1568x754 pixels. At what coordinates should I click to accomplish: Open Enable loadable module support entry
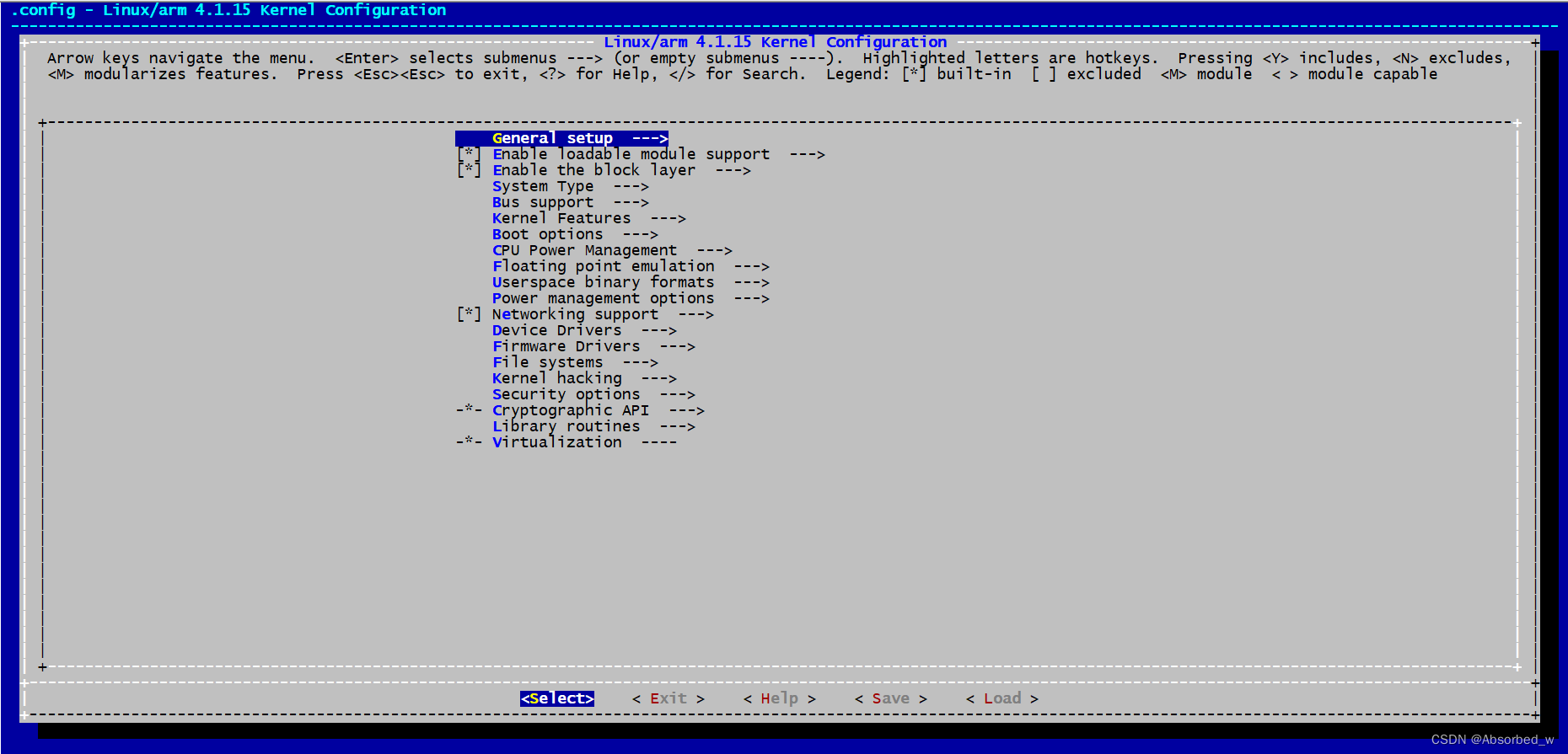click(x=658, y=154)
